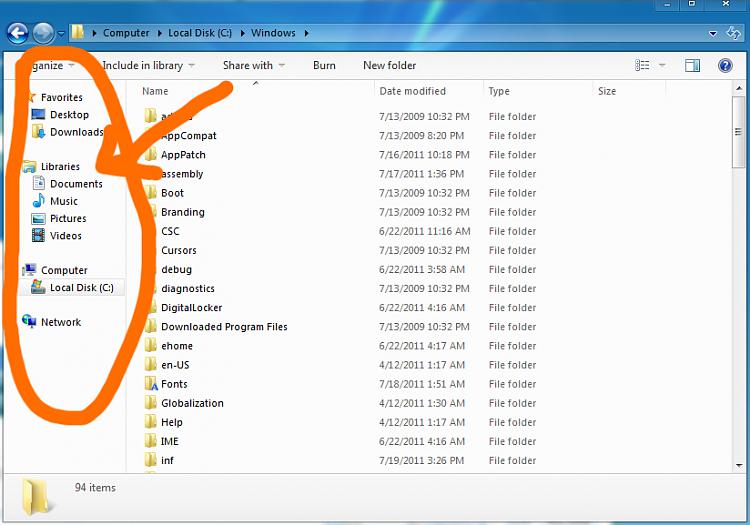Open the address bar history dropdown
The height and width of the screenshot is (525, 750).
point(713,33)
